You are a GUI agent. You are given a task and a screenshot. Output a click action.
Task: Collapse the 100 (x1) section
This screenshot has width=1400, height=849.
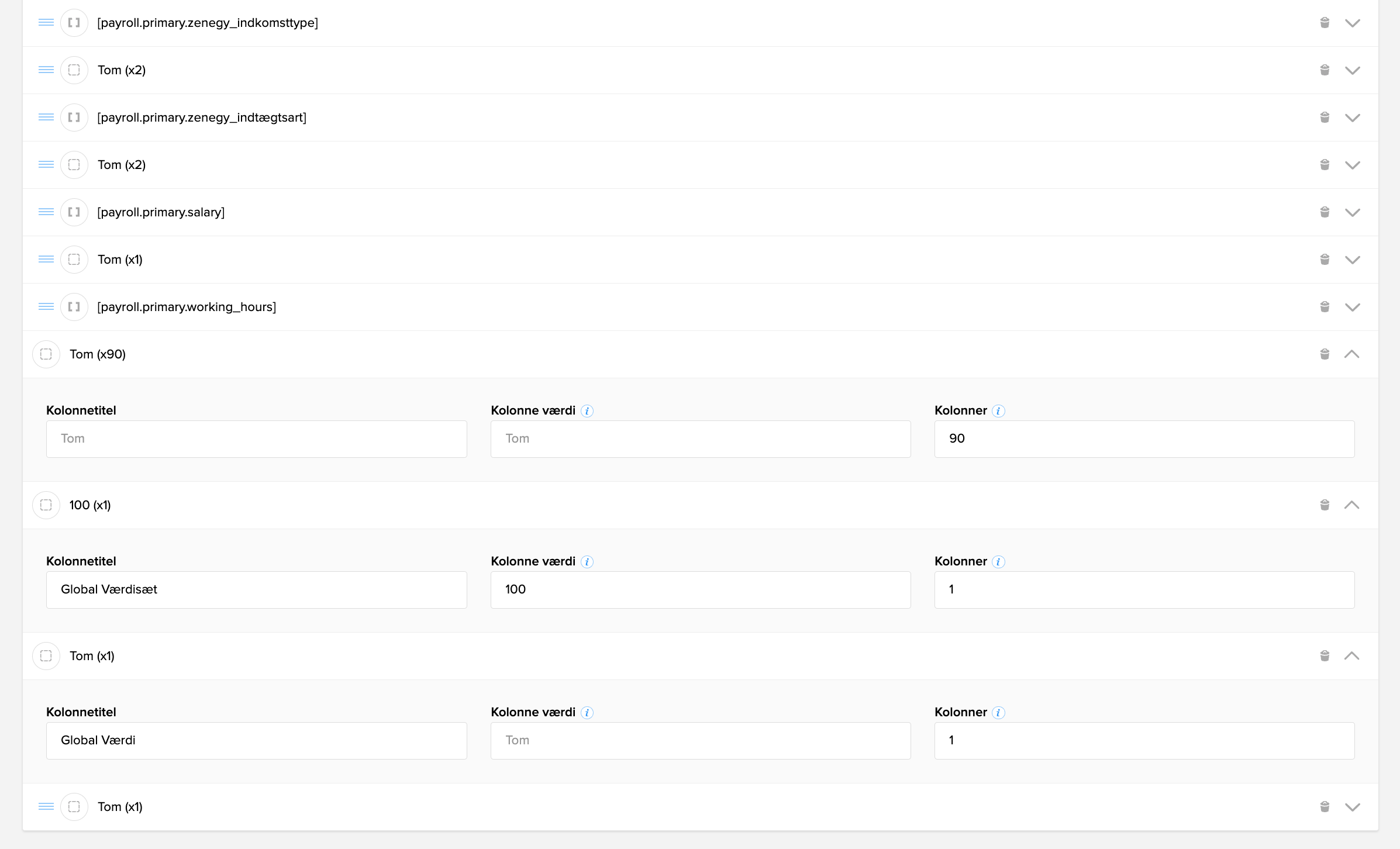pyautogui.click(x=1351, y=505)
